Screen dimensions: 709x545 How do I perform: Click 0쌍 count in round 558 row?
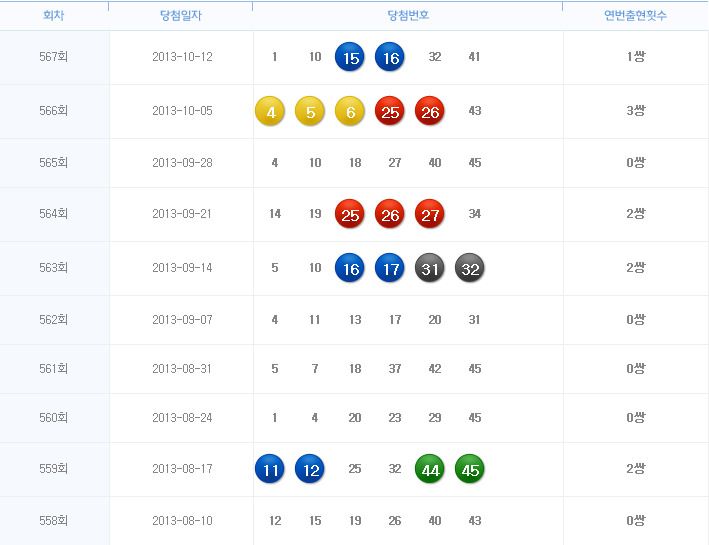pos(636,521)
